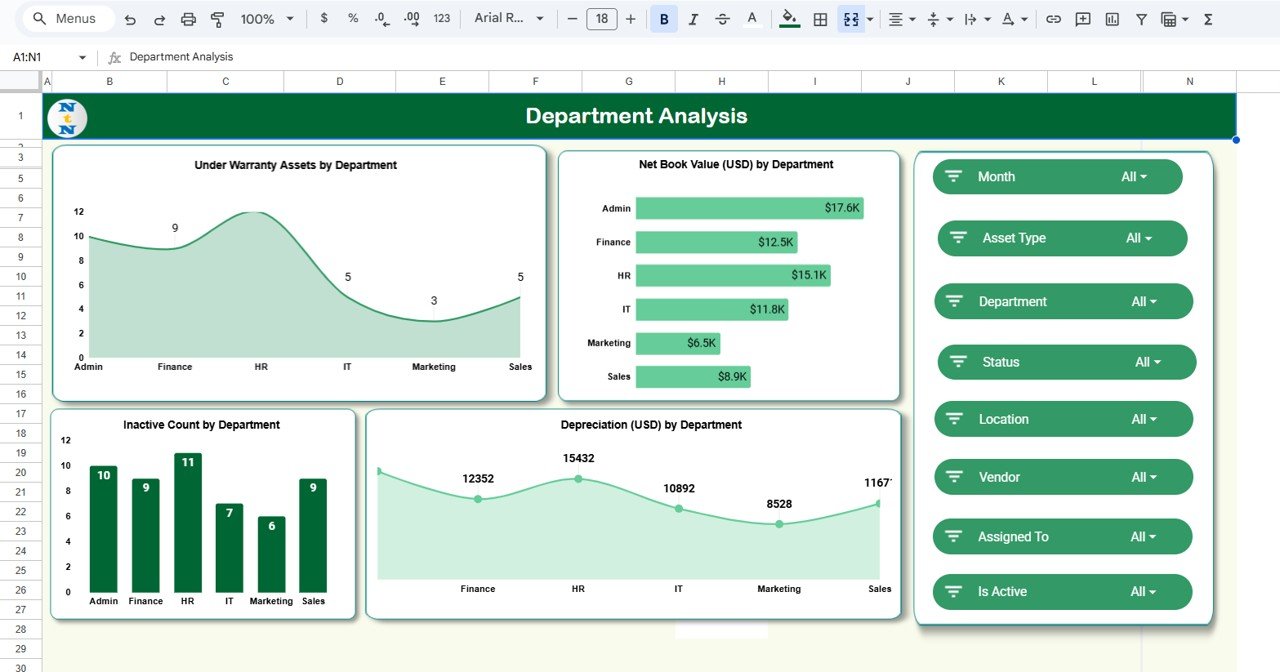The image size is (1280, 672).
Task: Open the Borders tool
Action: pyautogui.click(x=820, y=19)
